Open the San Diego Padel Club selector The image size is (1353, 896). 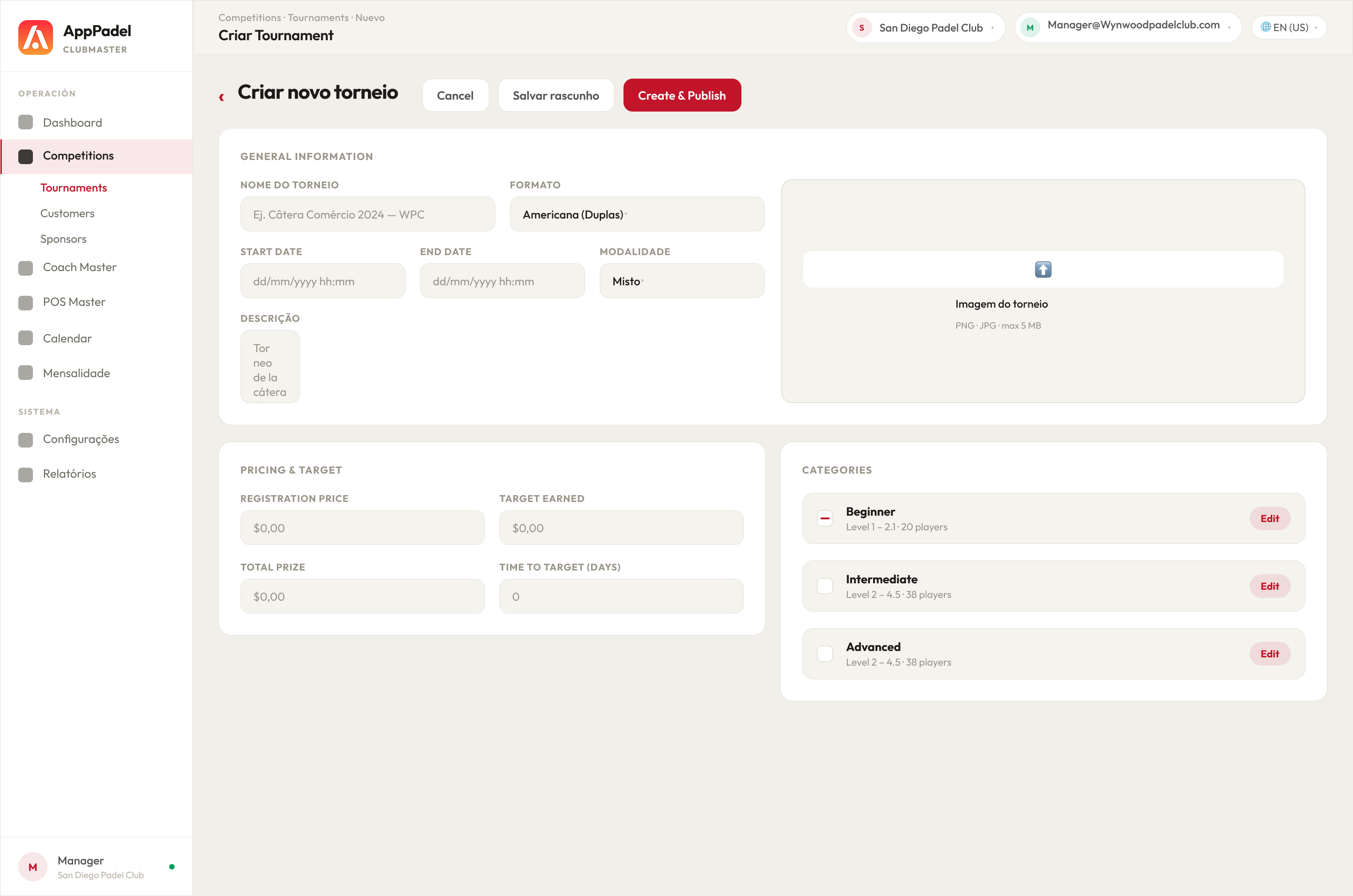pos(925,27)
